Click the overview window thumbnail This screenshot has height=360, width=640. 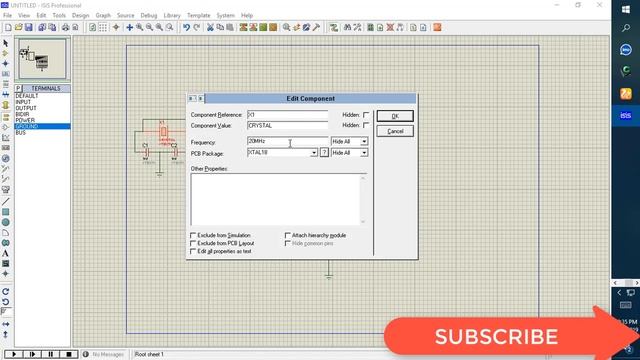(42, 59)
